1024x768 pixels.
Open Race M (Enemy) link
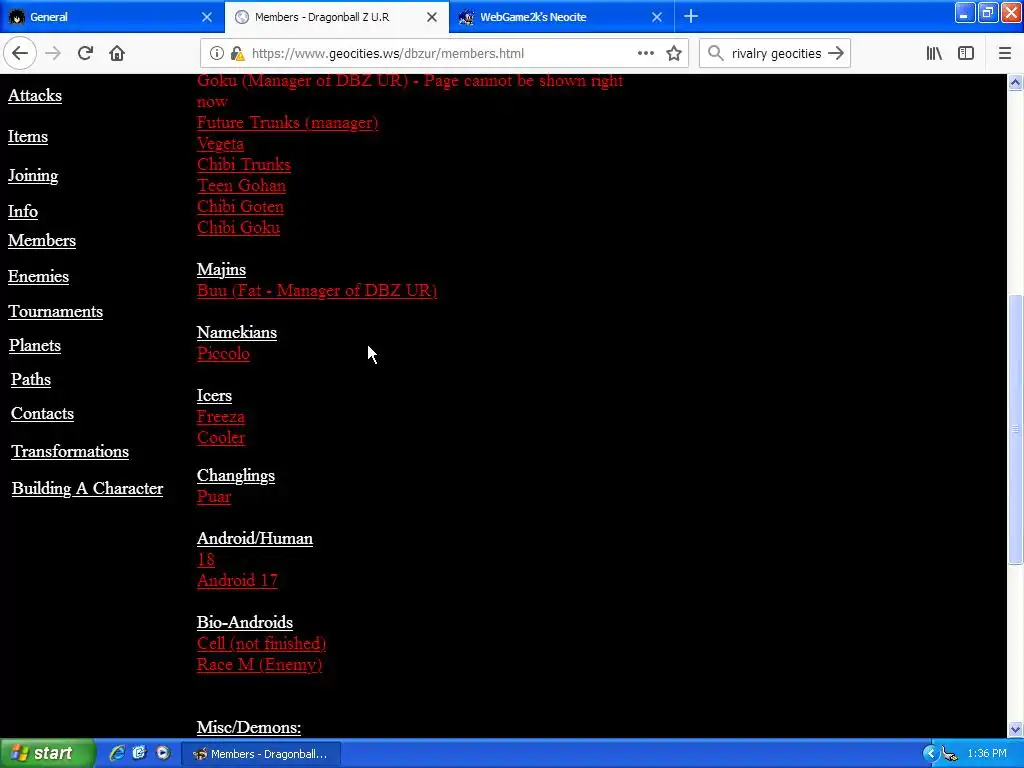[259, 664]
